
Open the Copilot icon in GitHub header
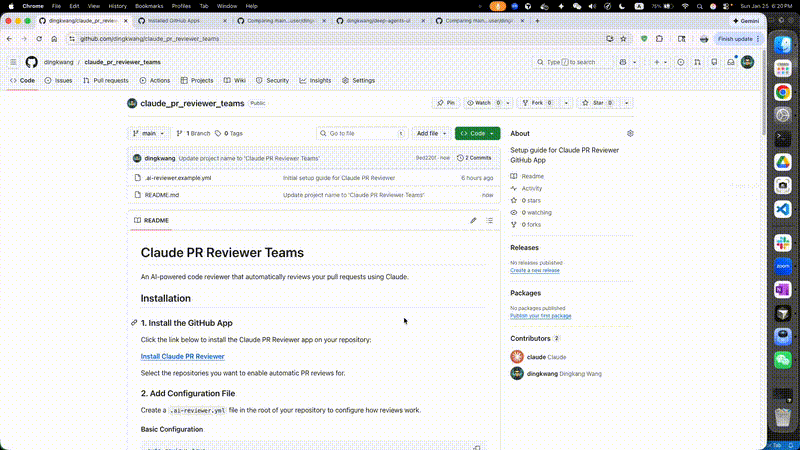pyautogui.click(x=623, y=62)
